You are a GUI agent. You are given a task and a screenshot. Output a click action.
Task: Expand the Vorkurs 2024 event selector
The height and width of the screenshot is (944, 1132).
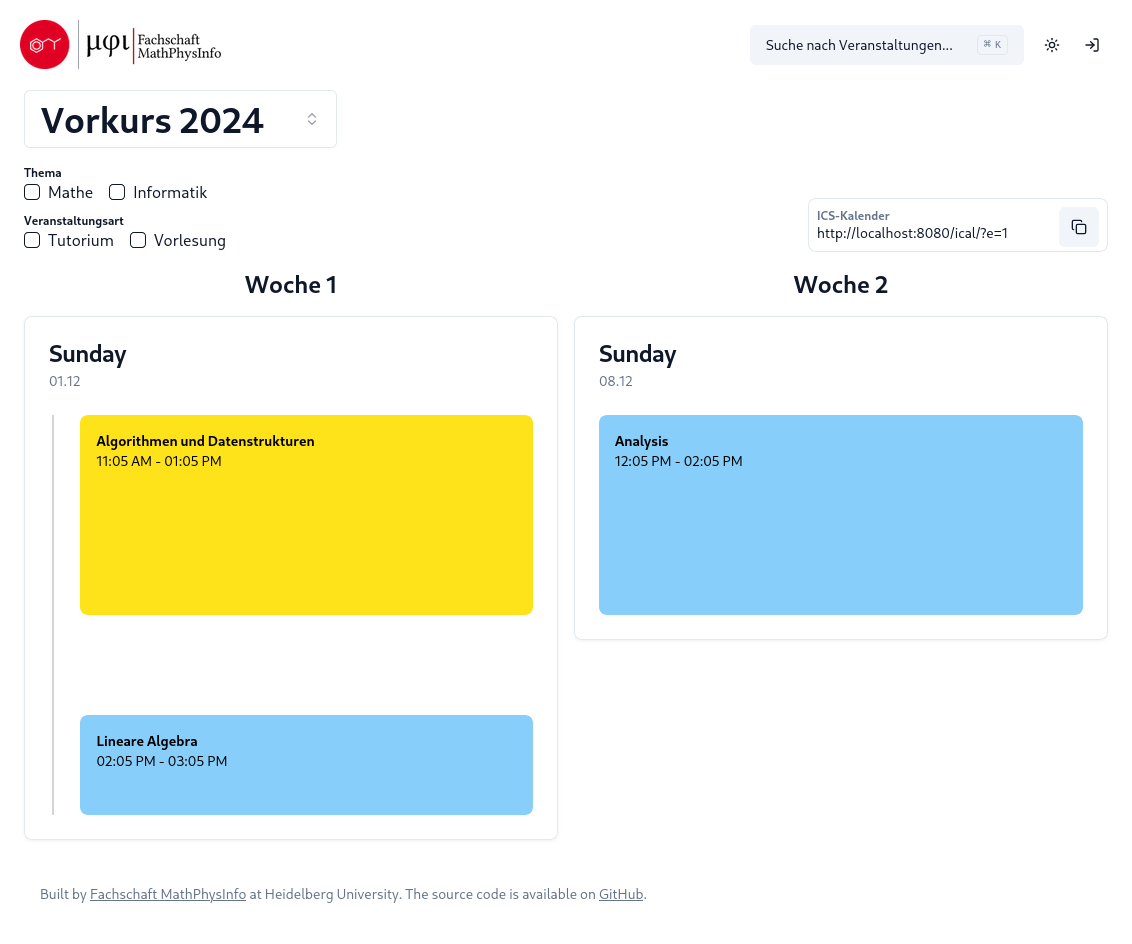pyautogui.click(x=180, y=119)
